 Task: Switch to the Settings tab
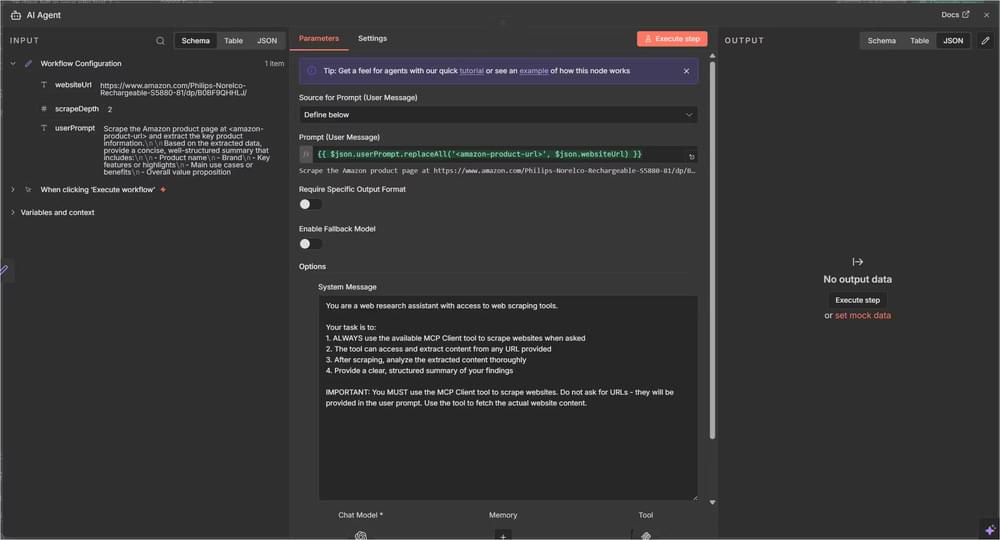click(x=372, y=39)
